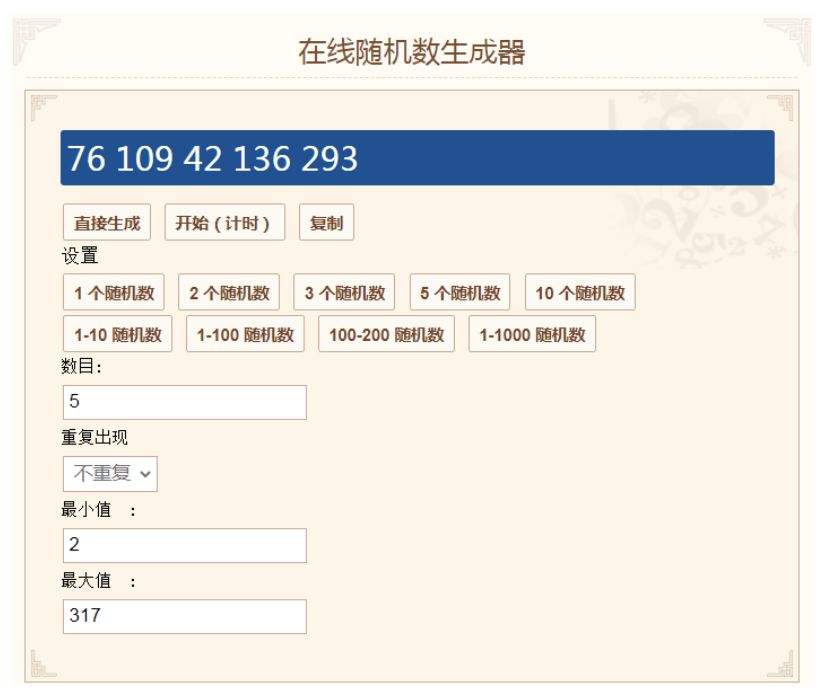Click the 在线随机数生成器 page title

[411, 52]
